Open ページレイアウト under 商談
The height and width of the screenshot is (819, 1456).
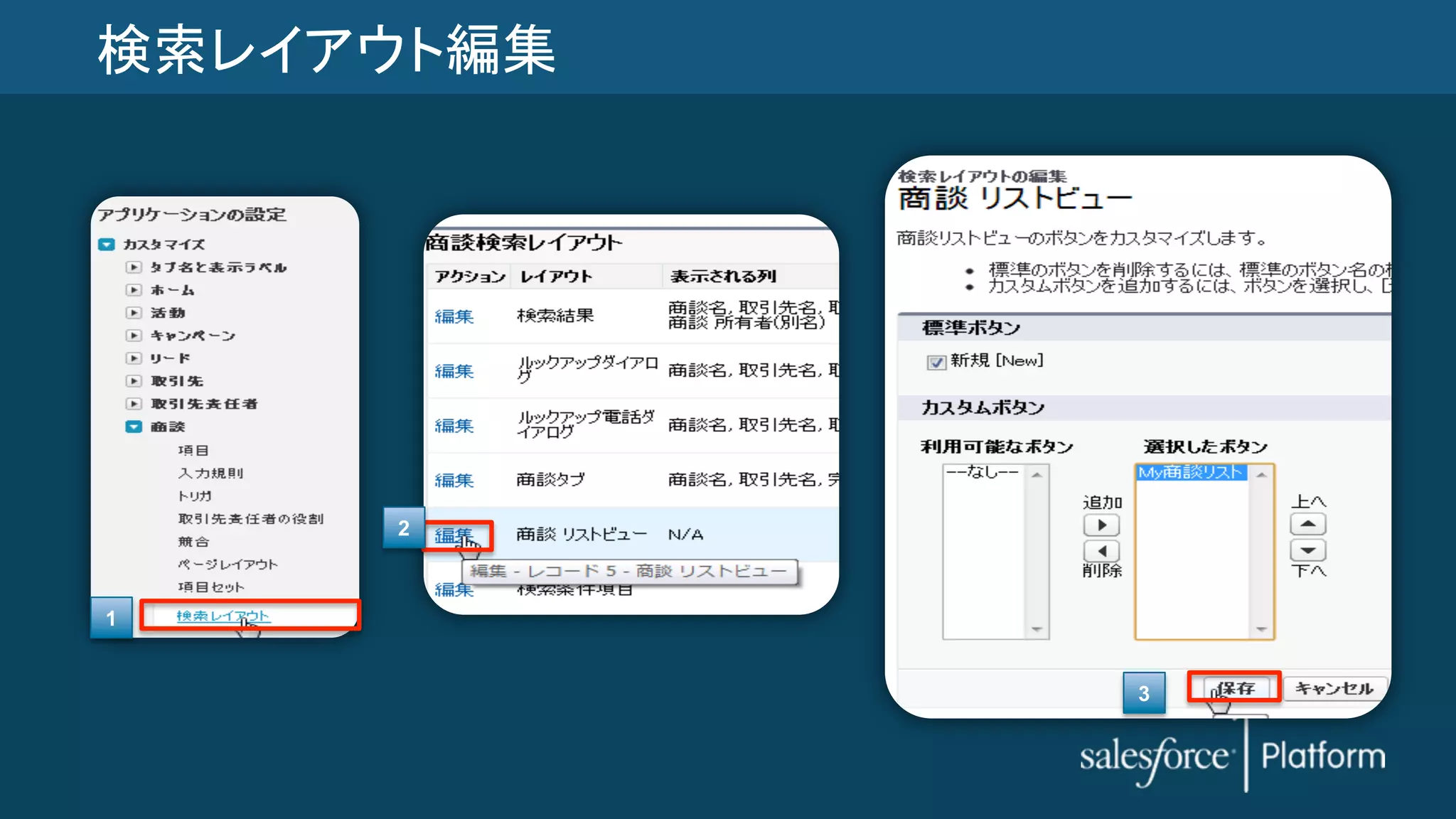coord(227,564)
